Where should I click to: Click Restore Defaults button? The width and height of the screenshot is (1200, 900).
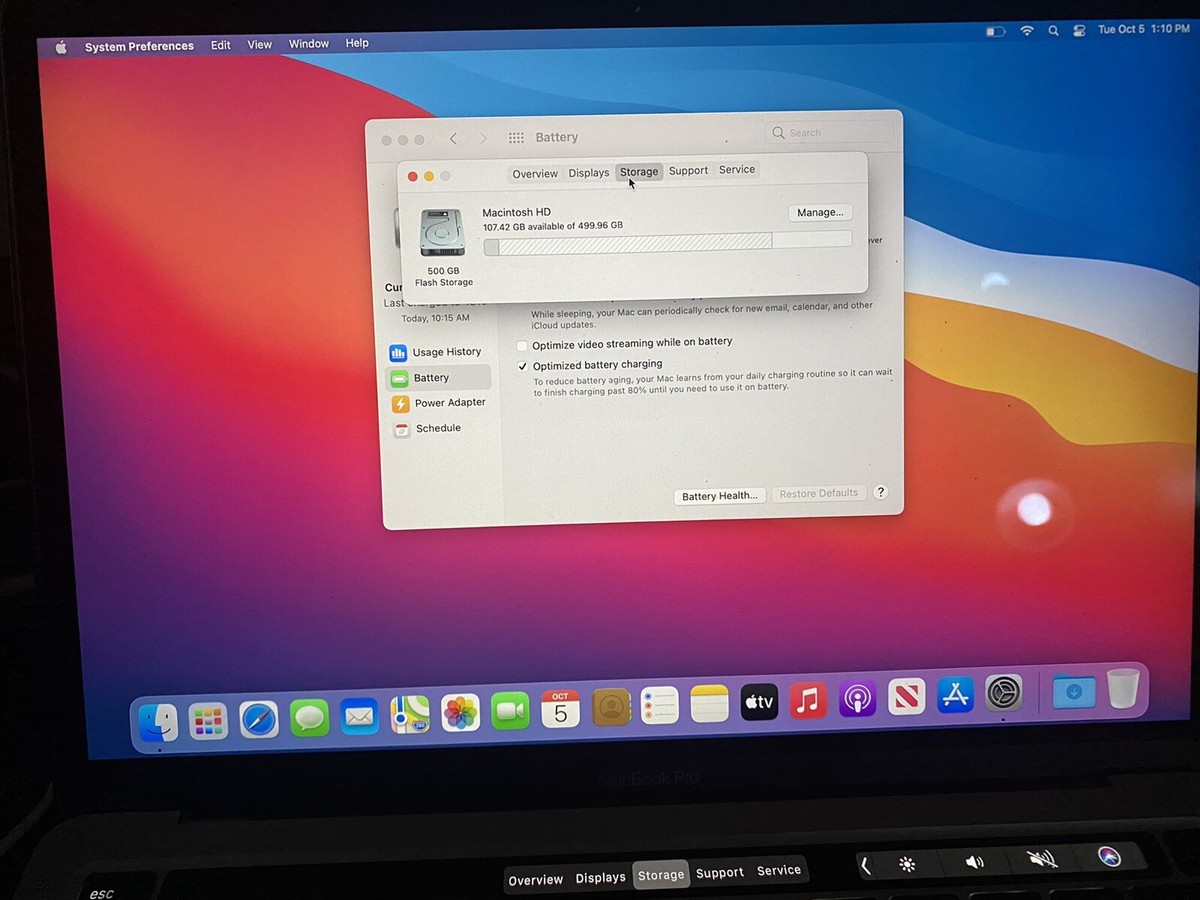(819, 494)
